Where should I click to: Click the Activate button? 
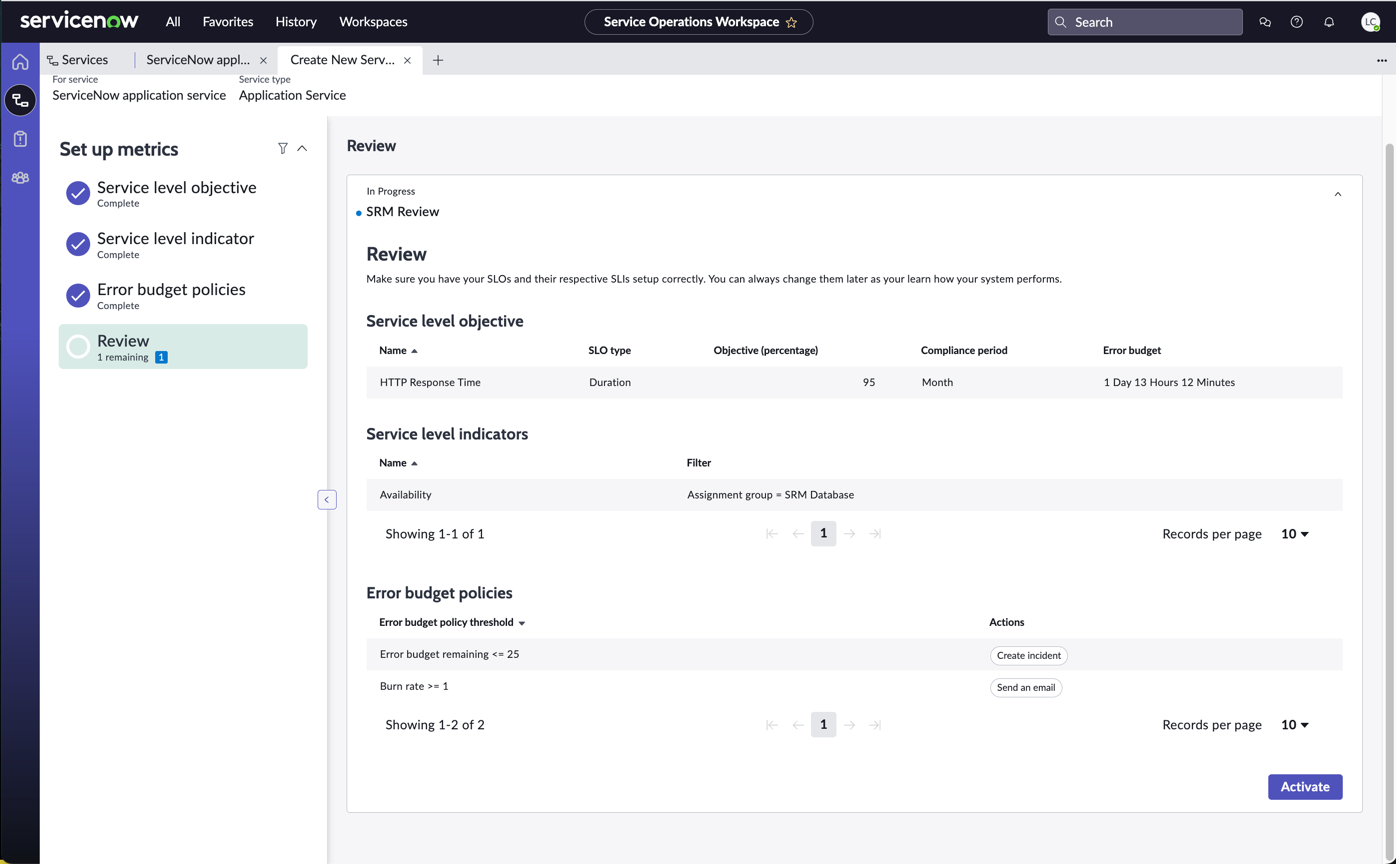[x=1305, y=787]
